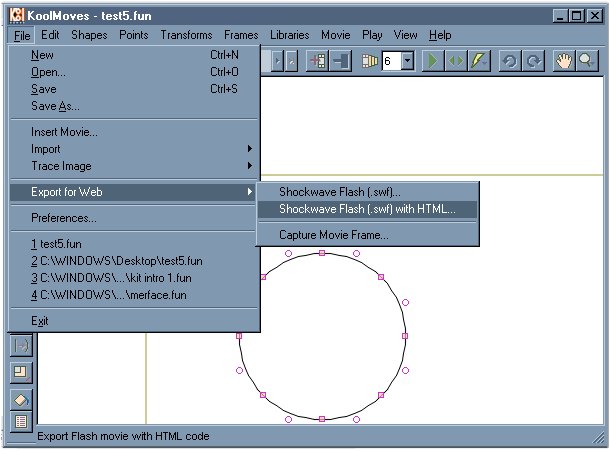Choose Save from the File menu
The width and height of the screenshot is (610, 450).
(134, 89)
